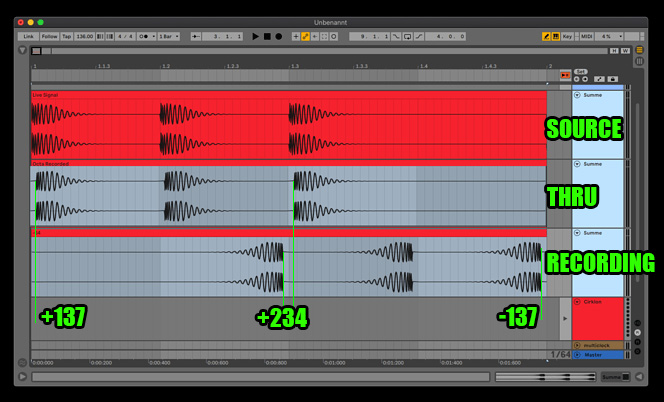Click the tempo field showing 138.00
This screenshot has width=664, height=402.
pyautogui.click(x=84, y=36)
